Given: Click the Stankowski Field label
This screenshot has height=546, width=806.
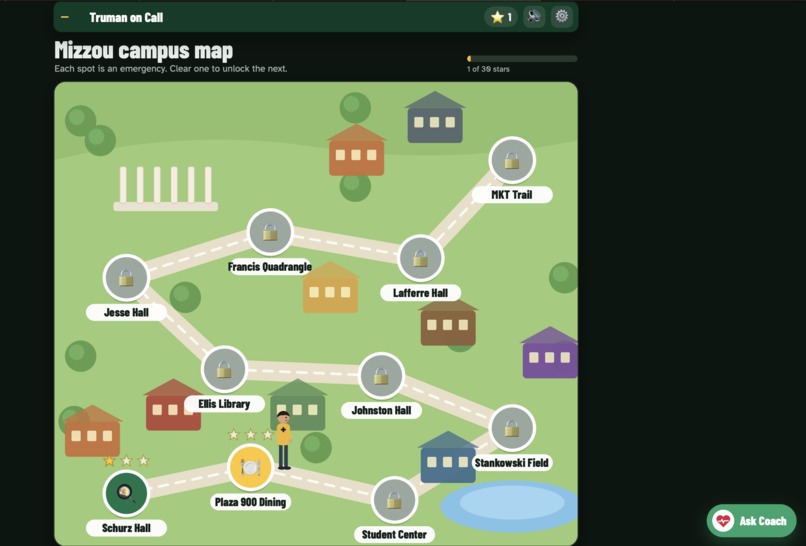Looking at the screenshot, I should click(x=512, y=463).
